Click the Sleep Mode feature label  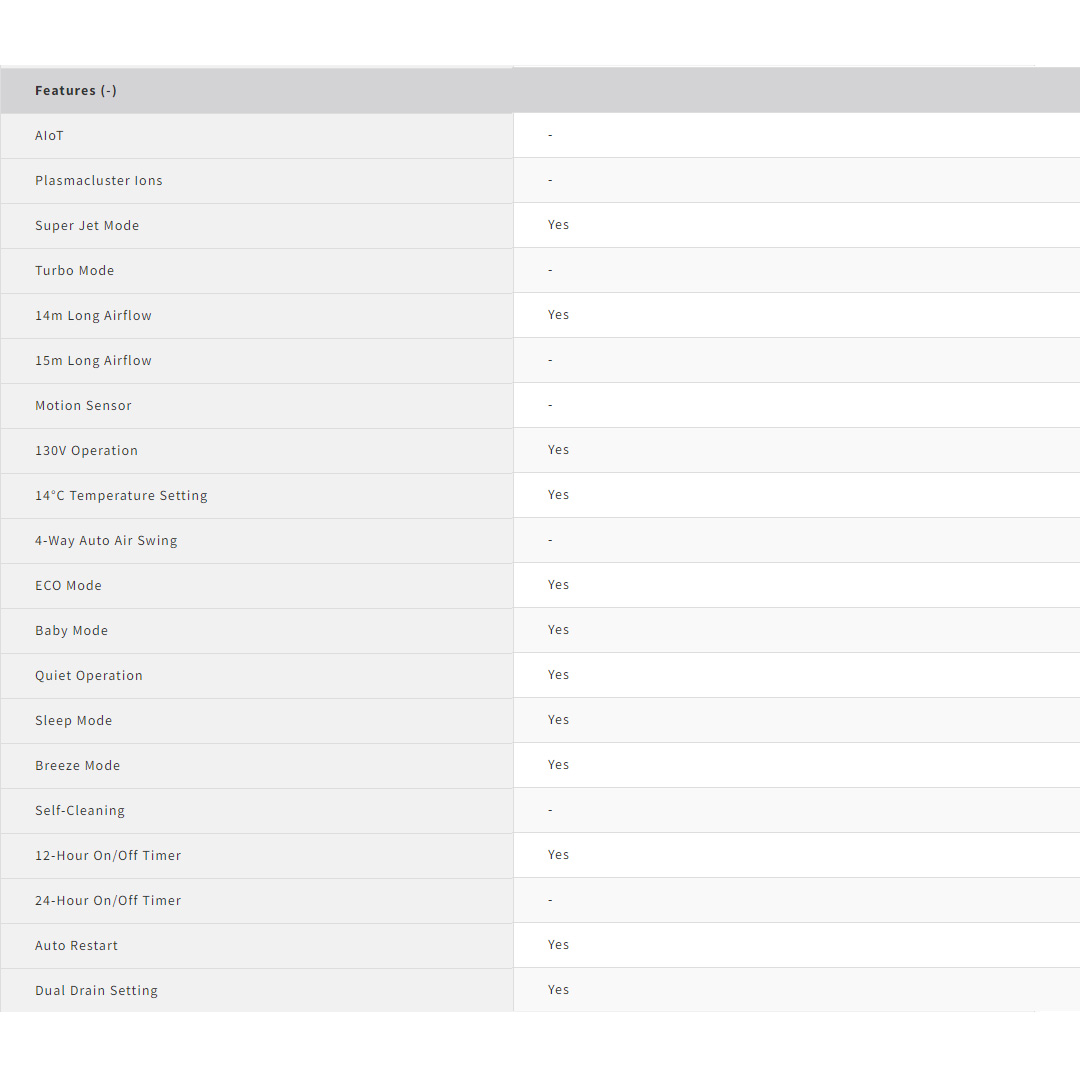74,721
